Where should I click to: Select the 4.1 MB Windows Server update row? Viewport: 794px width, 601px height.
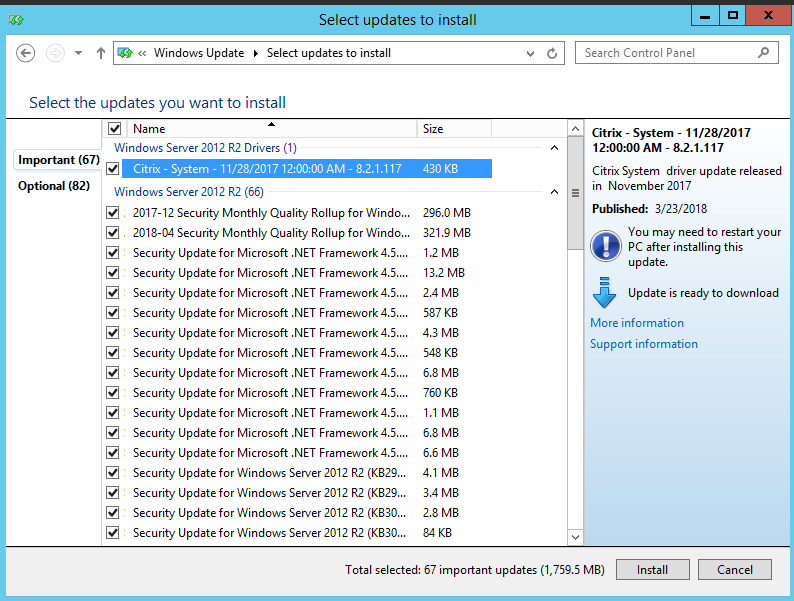(x=307, y=473)
